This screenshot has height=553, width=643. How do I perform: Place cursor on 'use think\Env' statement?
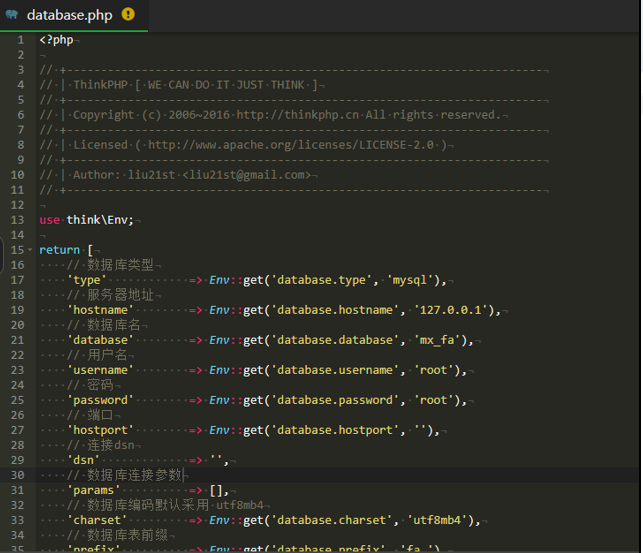pos(86,219)
